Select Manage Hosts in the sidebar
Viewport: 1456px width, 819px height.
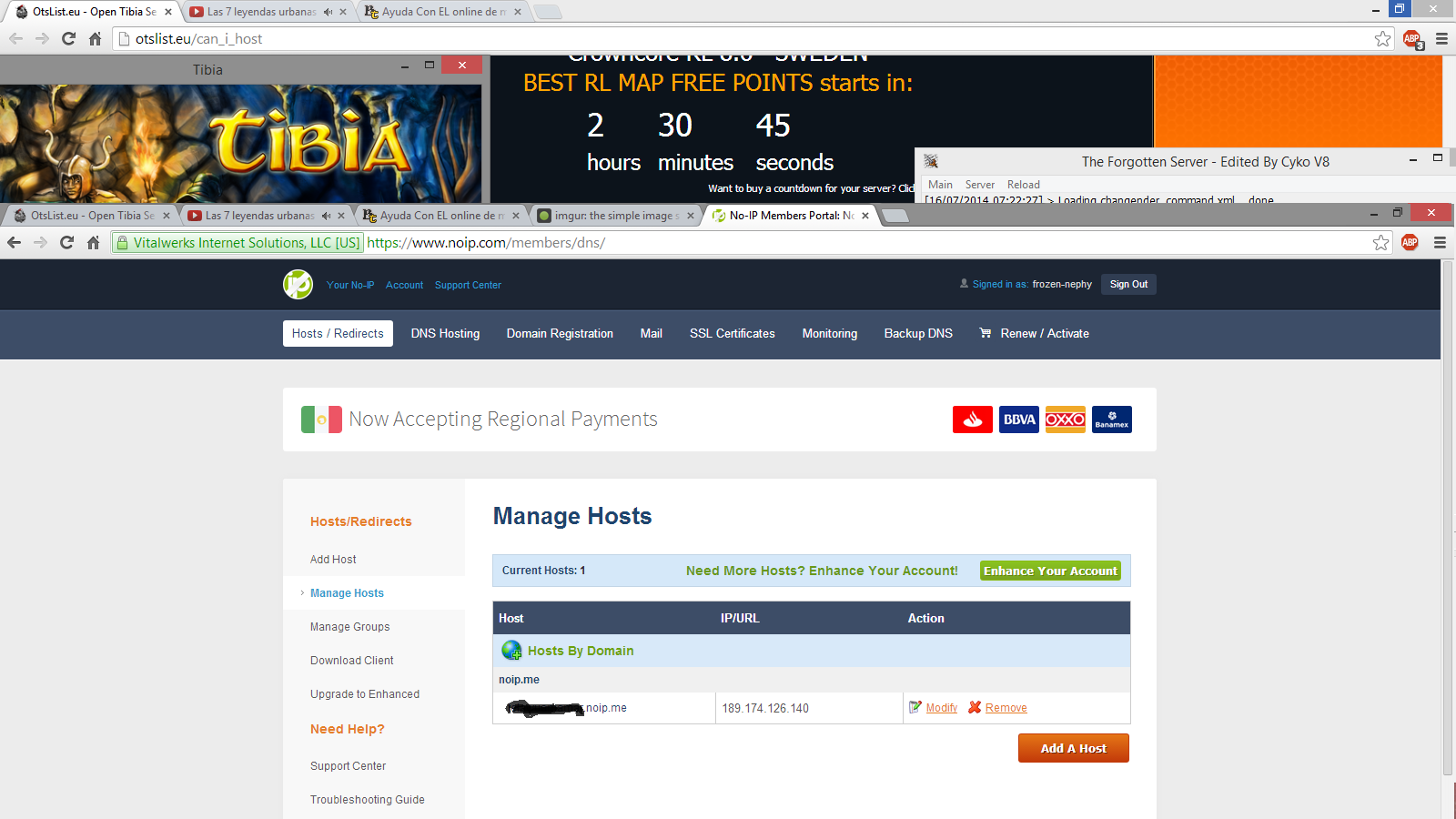point(347,593)
